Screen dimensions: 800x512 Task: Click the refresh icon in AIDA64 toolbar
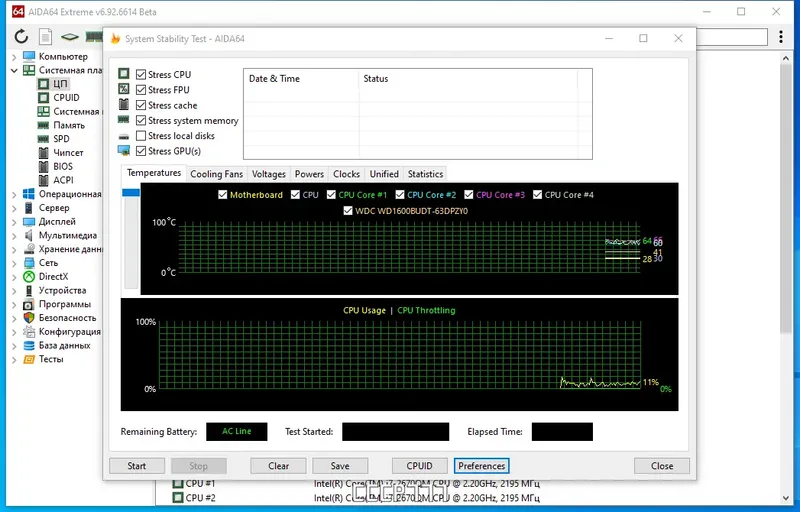21,36
